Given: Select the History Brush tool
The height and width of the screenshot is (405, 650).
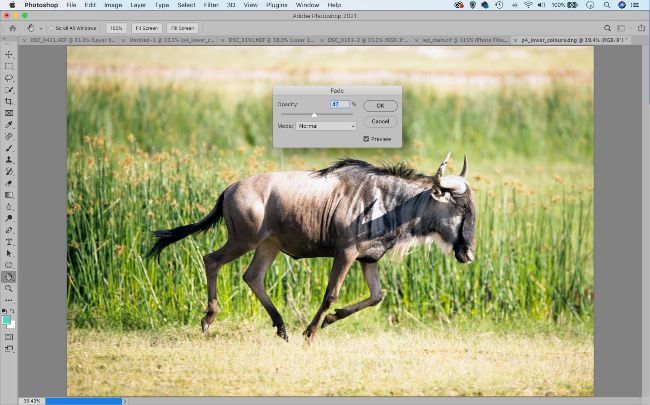Looking at the screenshot, I should point(9,171).
